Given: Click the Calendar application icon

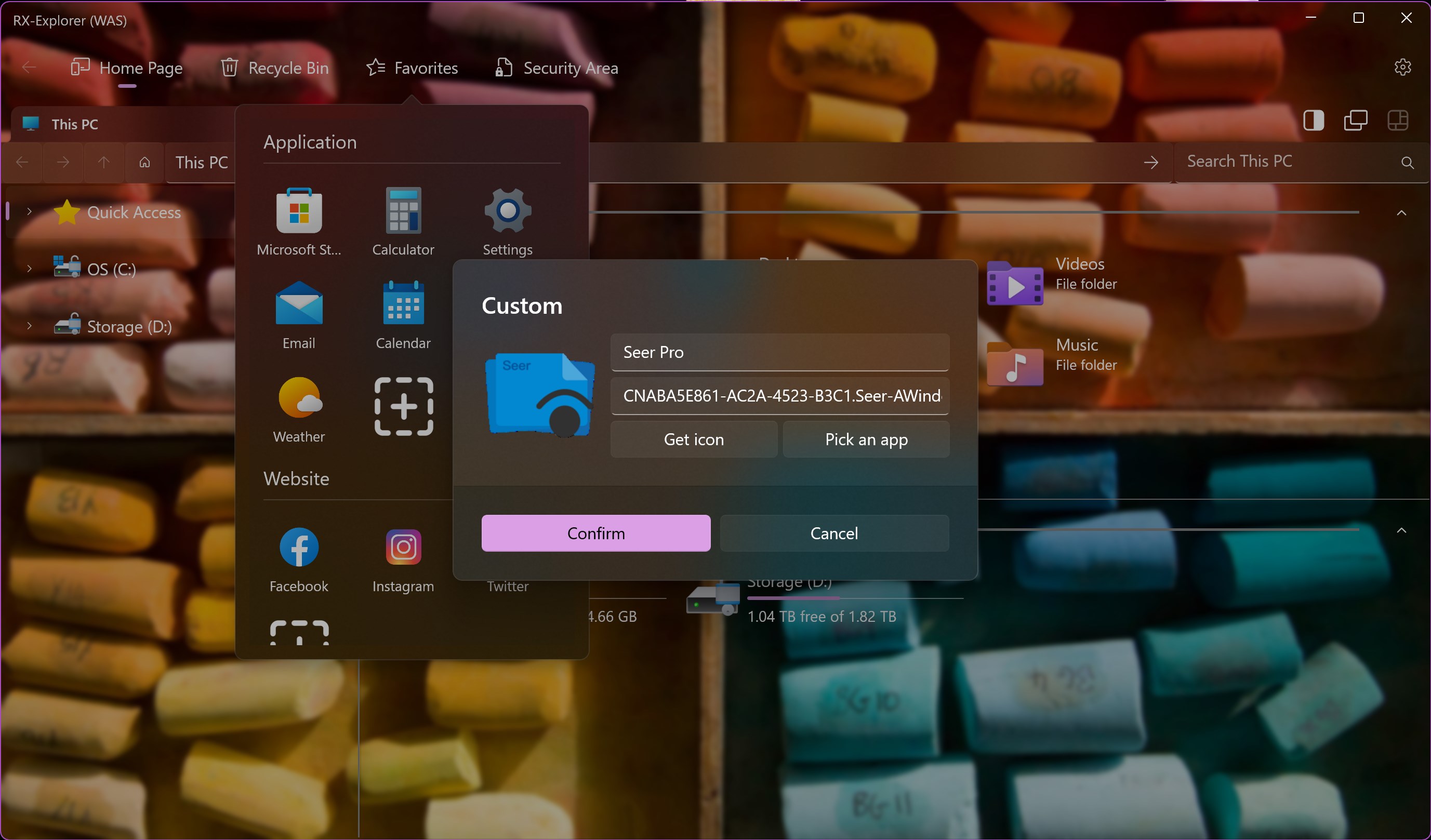Looking at the screenshot, I should pos(403,305).
